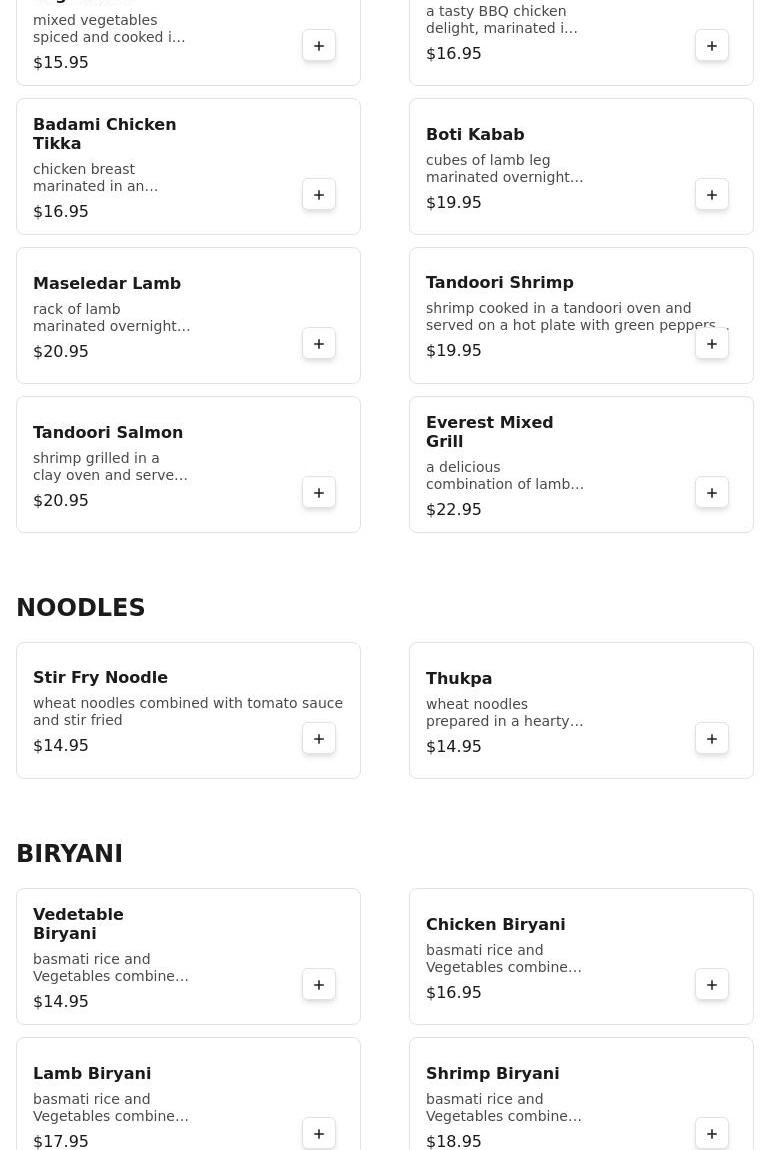Add Stir Fry Noodle to order
The width and height of the screenshot is (770, 1150).
(x=319, y=739)
